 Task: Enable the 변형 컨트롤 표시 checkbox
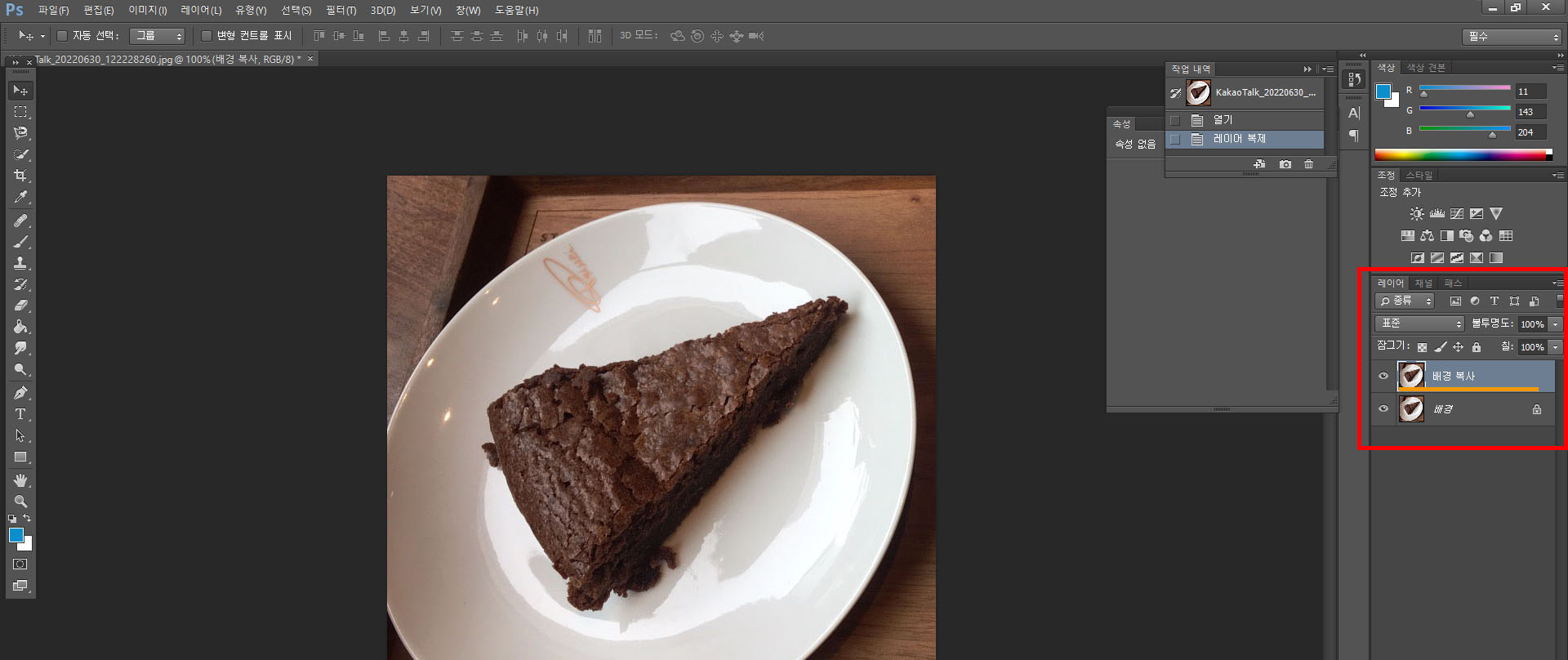click(x=207, y=36)
